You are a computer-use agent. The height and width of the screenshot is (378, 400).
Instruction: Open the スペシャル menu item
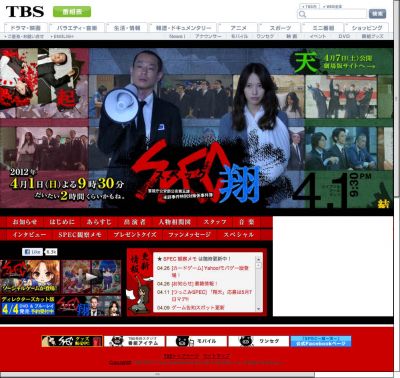(x=239, y=235)
